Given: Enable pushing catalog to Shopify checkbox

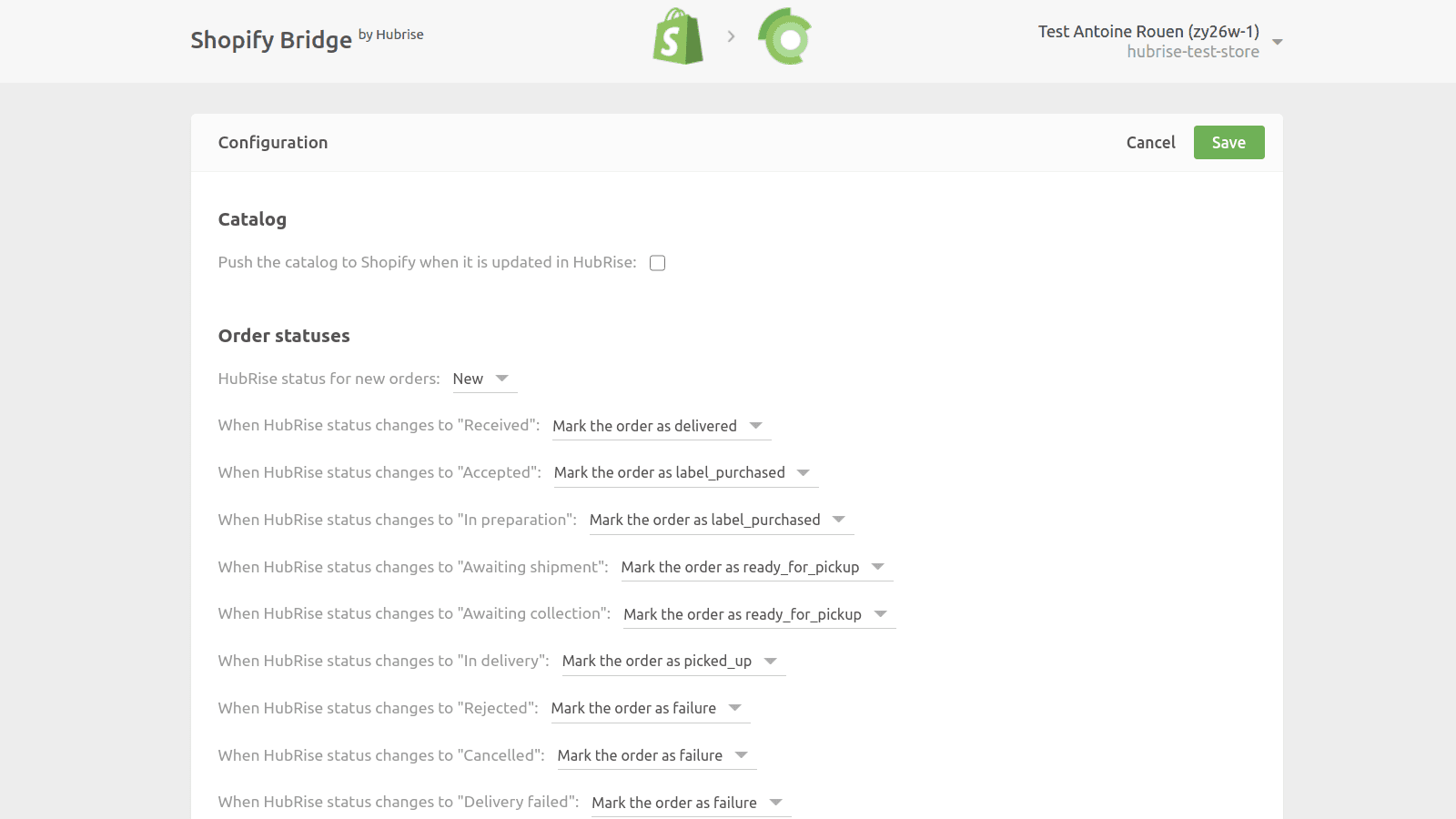Looking at the screenshot, I should point(657,263).
